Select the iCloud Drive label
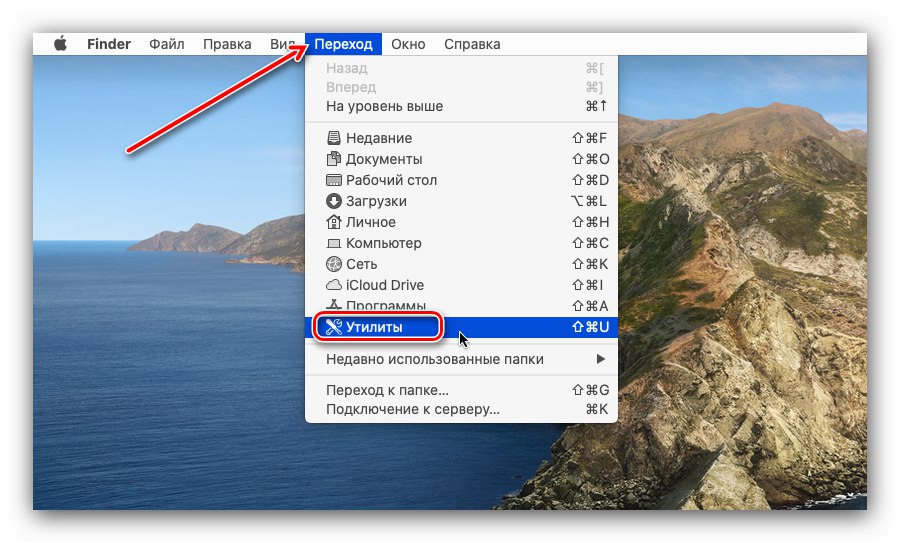The image size is (900, 543). click(x=385, y=285)
